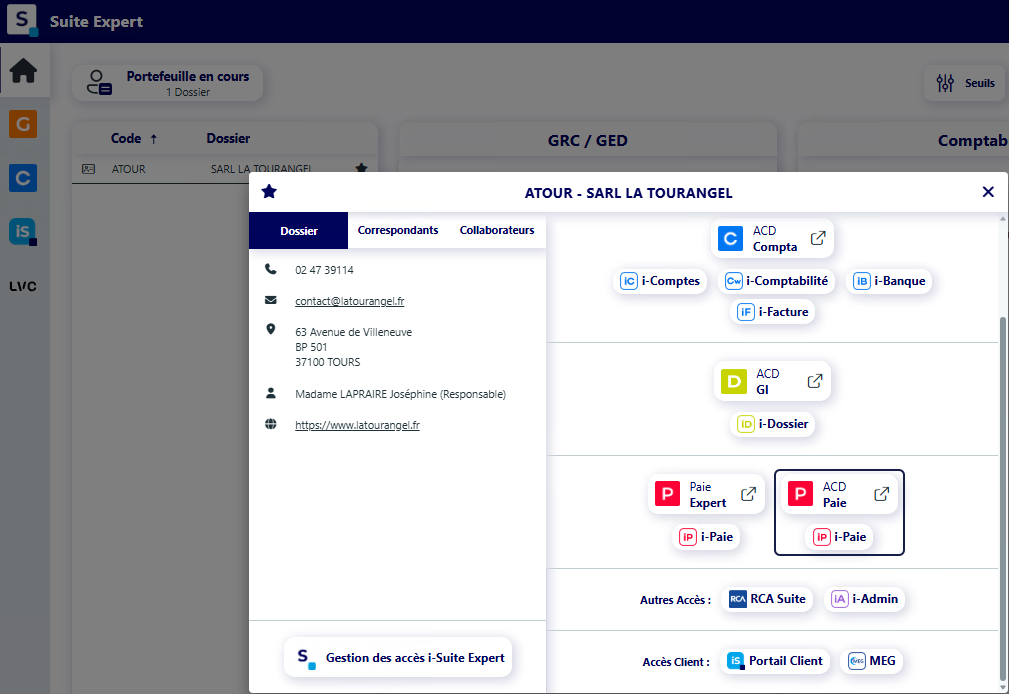Click the home icon in the sidebar
Image resolution: width=1009 pixels, height=694 pixels.
(23, 71)
